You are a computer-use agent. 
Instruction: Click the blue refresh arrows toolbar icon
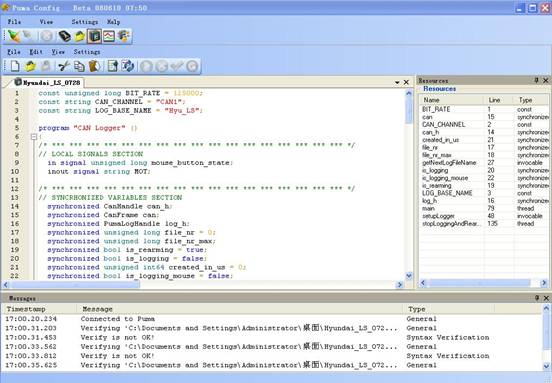coord(127,66)
